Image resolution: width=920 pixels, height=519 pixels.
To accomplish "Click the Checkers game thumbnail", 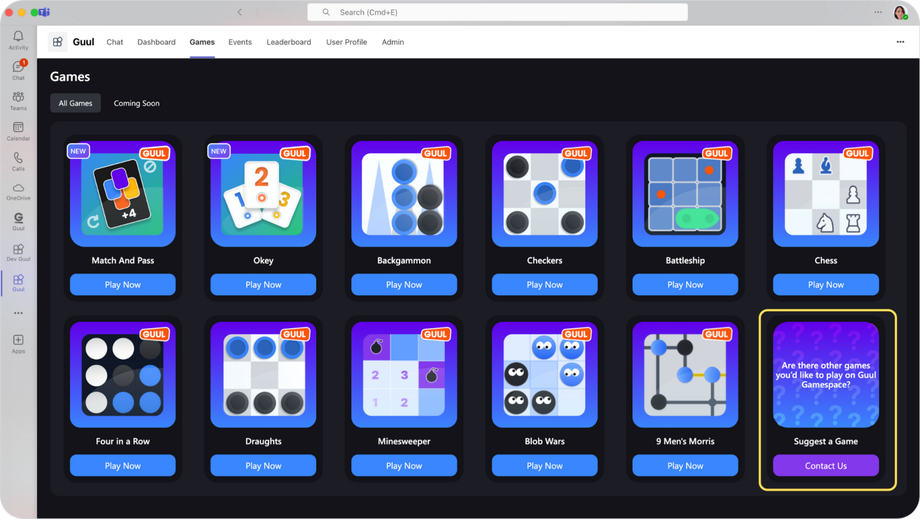I will 544,194.
